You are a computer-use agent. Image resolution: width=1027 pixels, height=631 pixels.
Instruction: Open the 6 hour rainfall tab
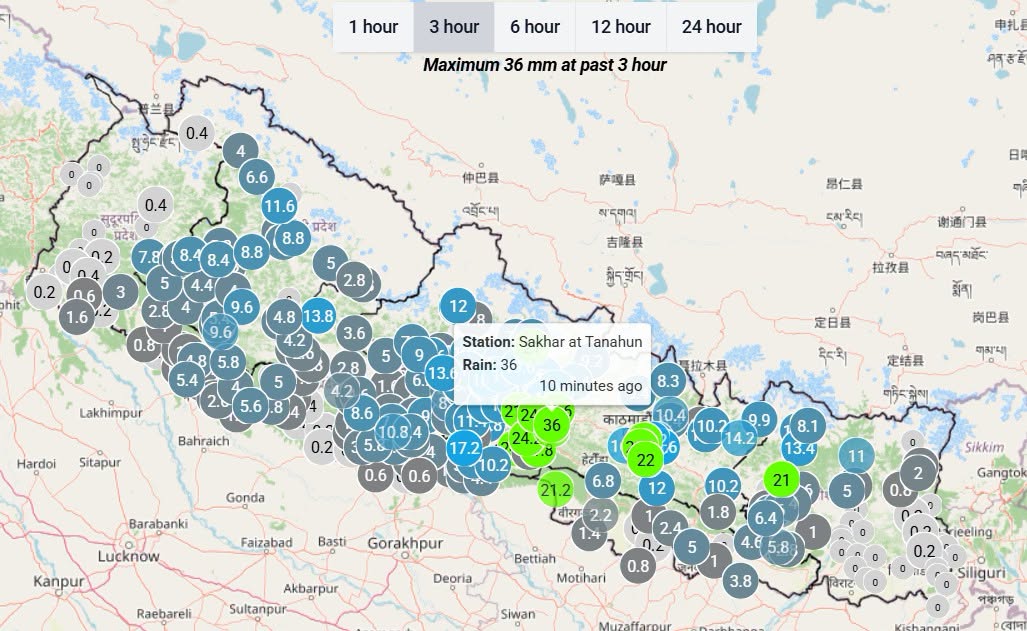point(534,27)
